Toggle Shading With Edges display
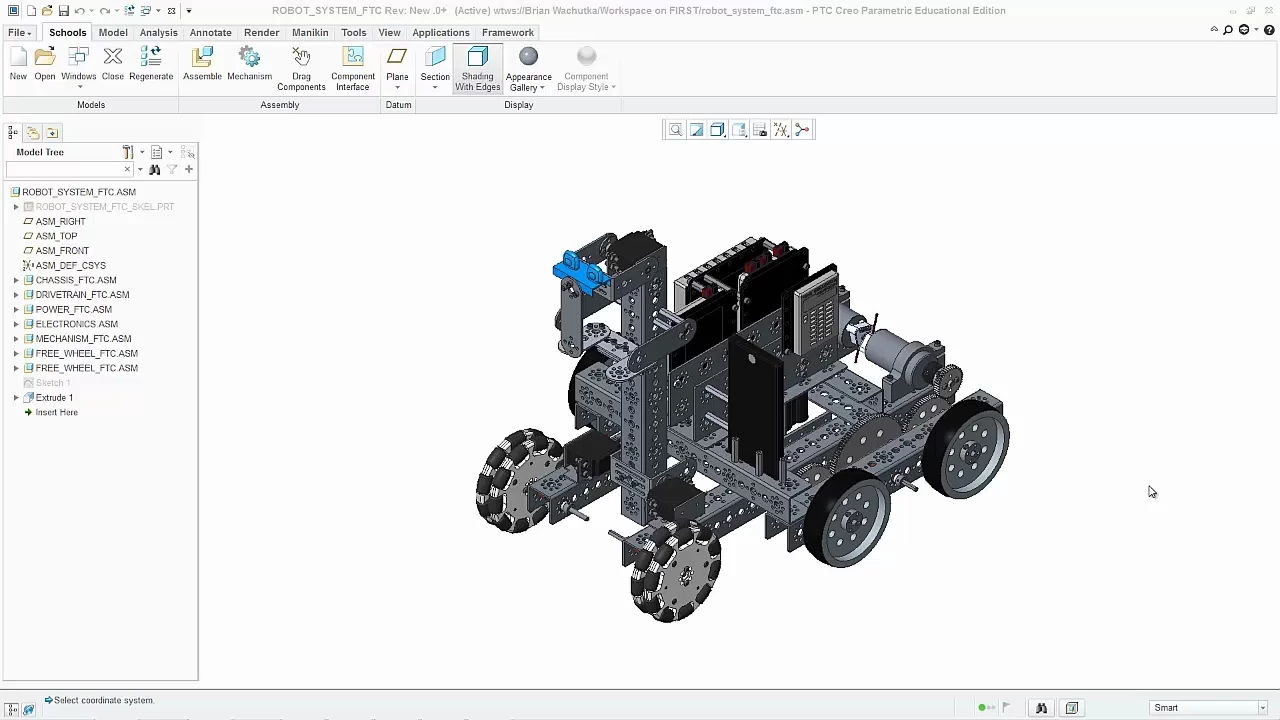 (x=478, y=69)
